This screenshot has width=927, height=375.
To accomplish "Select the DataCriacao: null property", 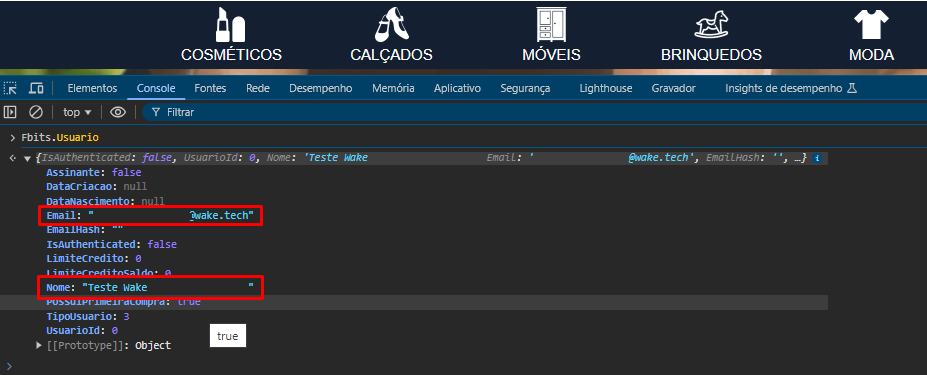I will click(x=96, y=187).
